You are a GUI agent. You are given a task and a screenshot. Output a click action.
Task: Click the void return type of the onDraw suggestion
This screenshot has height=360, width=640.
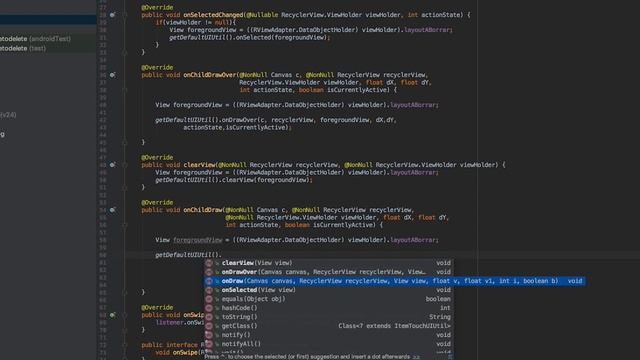tap(575, 281)
